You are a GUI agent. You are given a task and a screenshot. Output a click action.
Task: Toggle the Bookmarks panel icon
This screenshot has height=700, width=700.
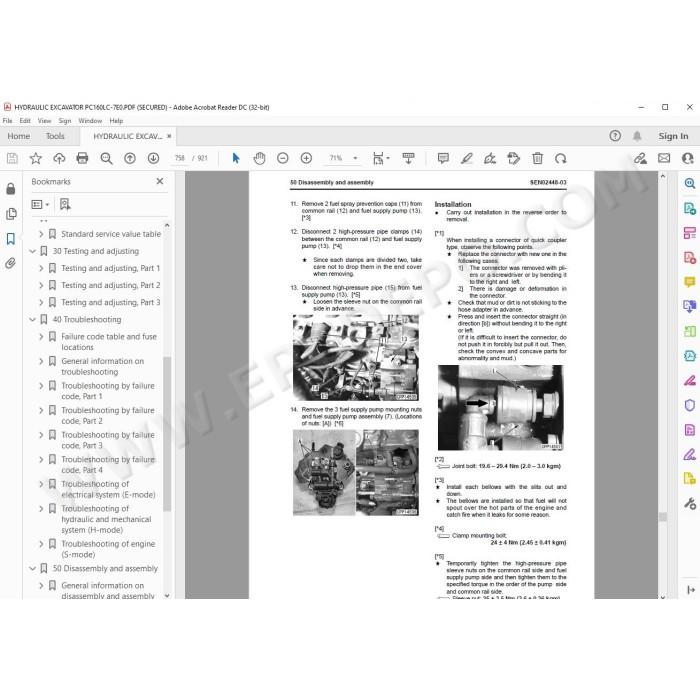11,238
